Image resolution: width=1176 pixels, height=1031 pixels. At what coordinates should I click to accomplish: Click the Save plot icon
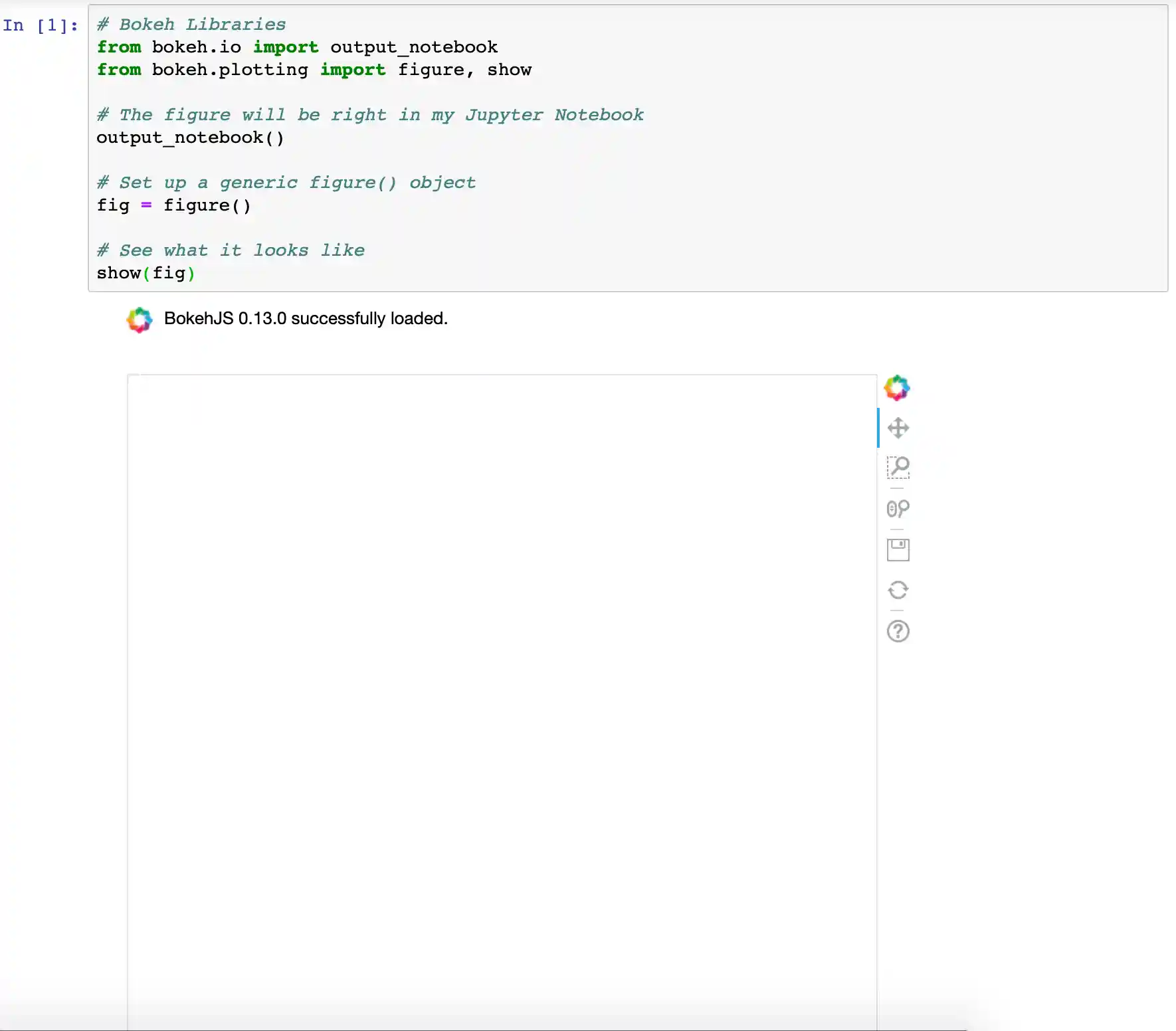898,549
